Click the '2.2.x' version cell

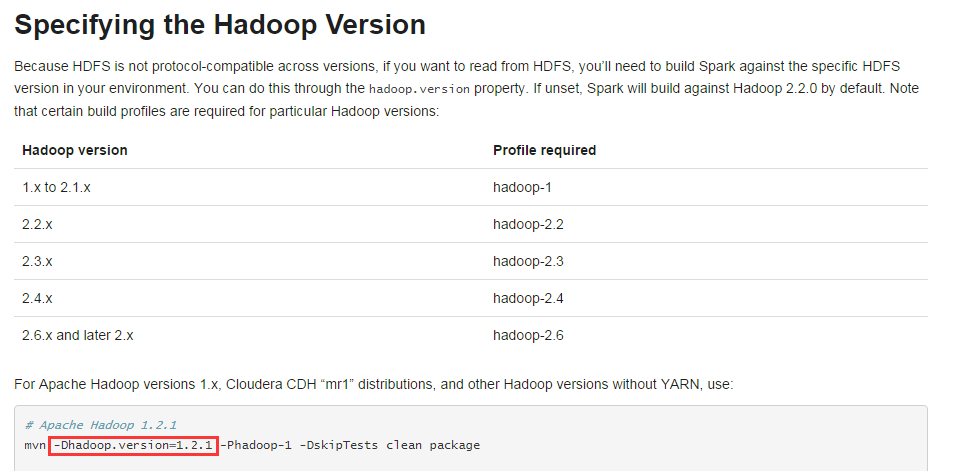point(37,224)
